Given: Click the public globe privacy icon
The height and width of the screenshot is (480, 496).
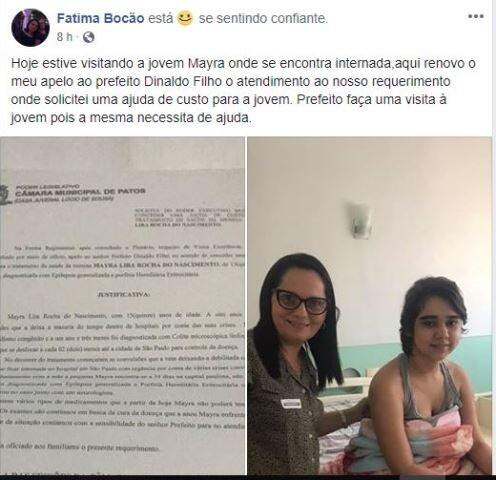Looking at the screenshot, I should tap(88, 37).
